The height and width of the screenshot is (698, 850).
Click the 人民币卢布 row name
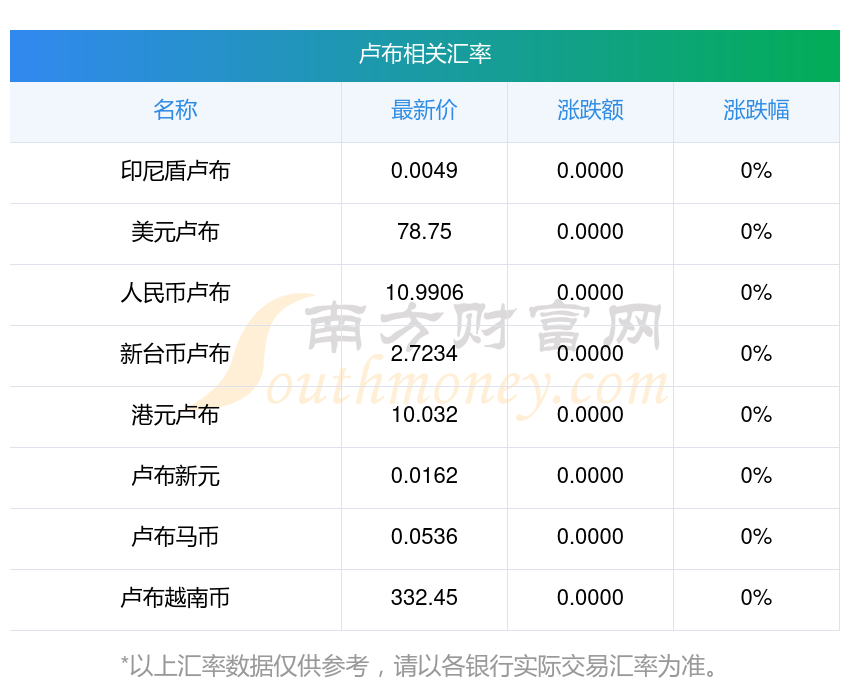[x=175, y=293]
